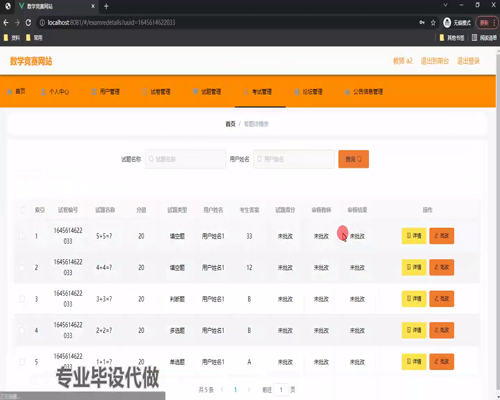Click 批改 for the 3+3=? row
Viewport: 500px width, 400px height.
point(442,299)
